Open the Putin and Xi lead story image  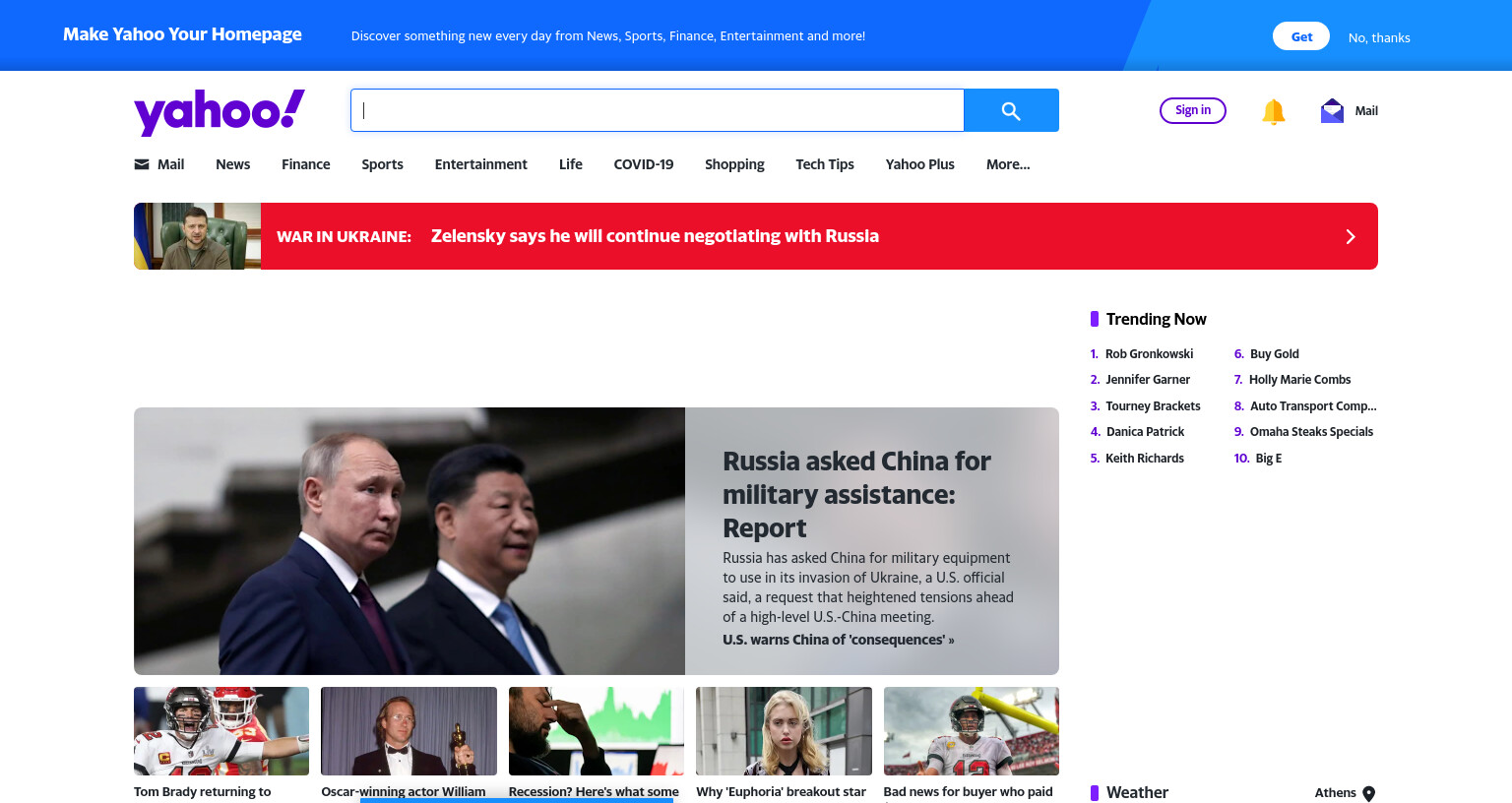409,541
